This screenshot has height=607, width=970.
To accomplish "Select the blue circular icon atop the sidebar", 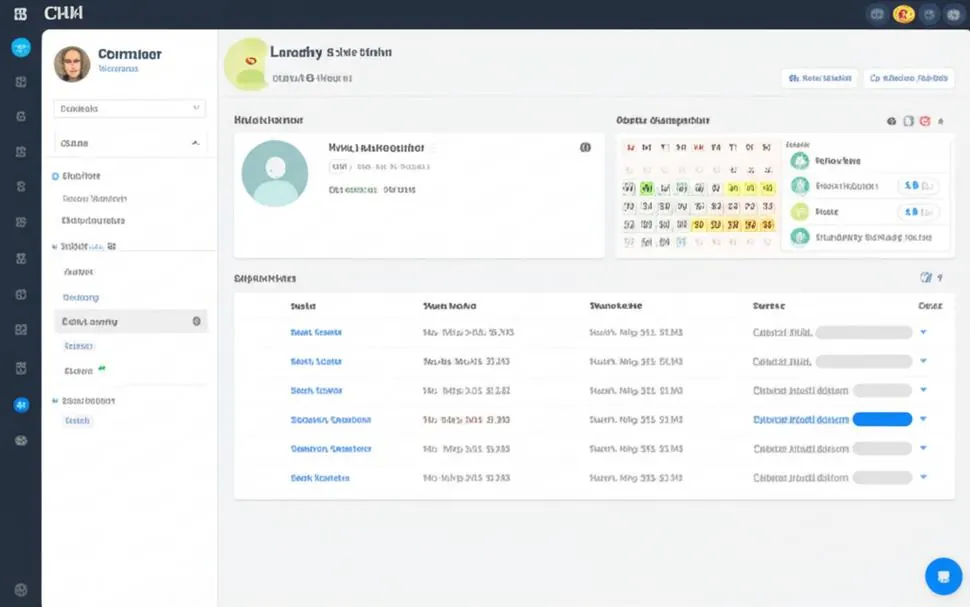I will (x=21, y=48).
